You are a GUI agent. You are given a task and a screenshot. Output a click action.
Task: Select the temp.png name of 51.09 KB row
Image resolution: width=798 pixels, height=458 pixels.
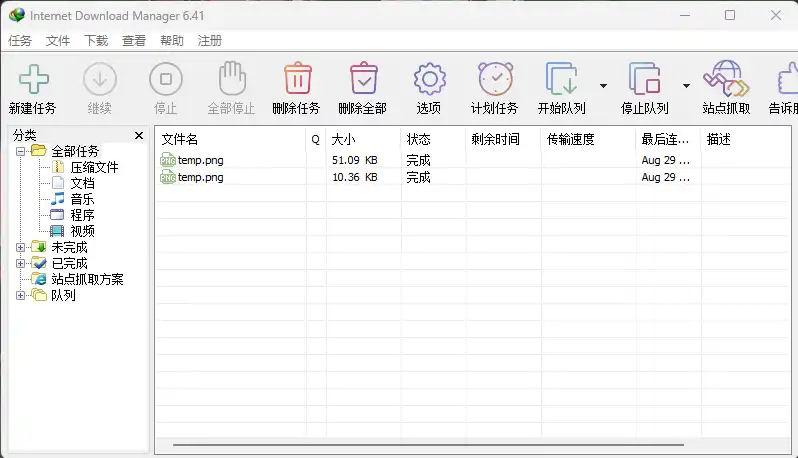201,160
